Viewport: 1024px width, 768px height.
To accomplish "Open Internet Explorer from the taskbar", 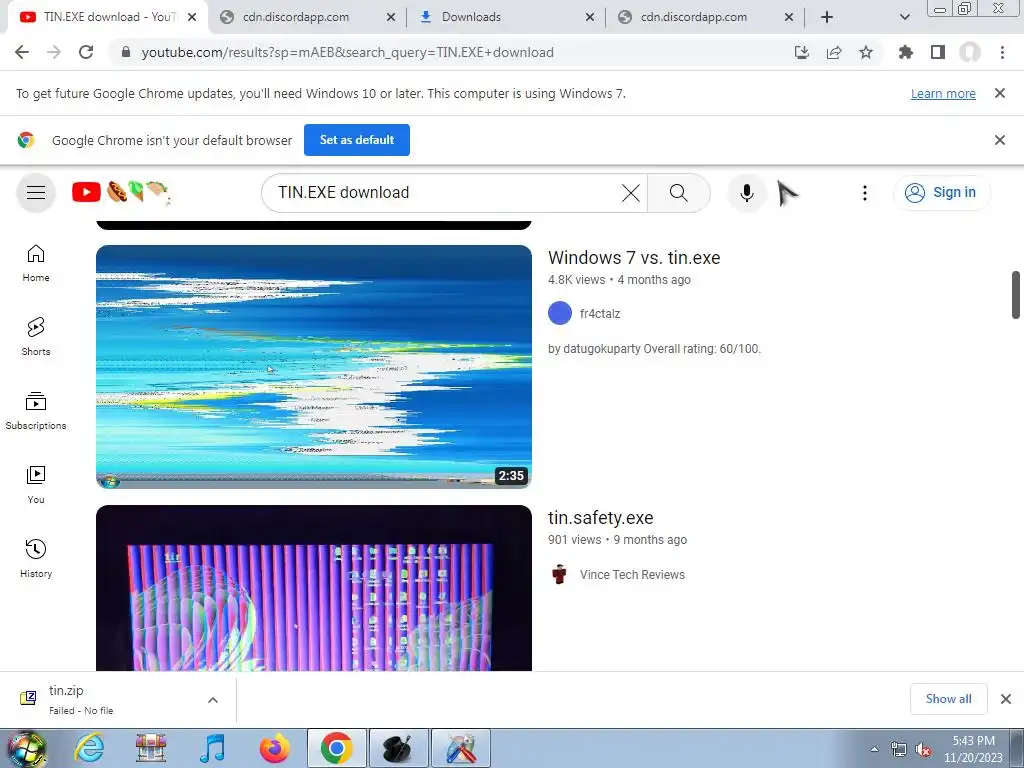I will click(89, 748).
